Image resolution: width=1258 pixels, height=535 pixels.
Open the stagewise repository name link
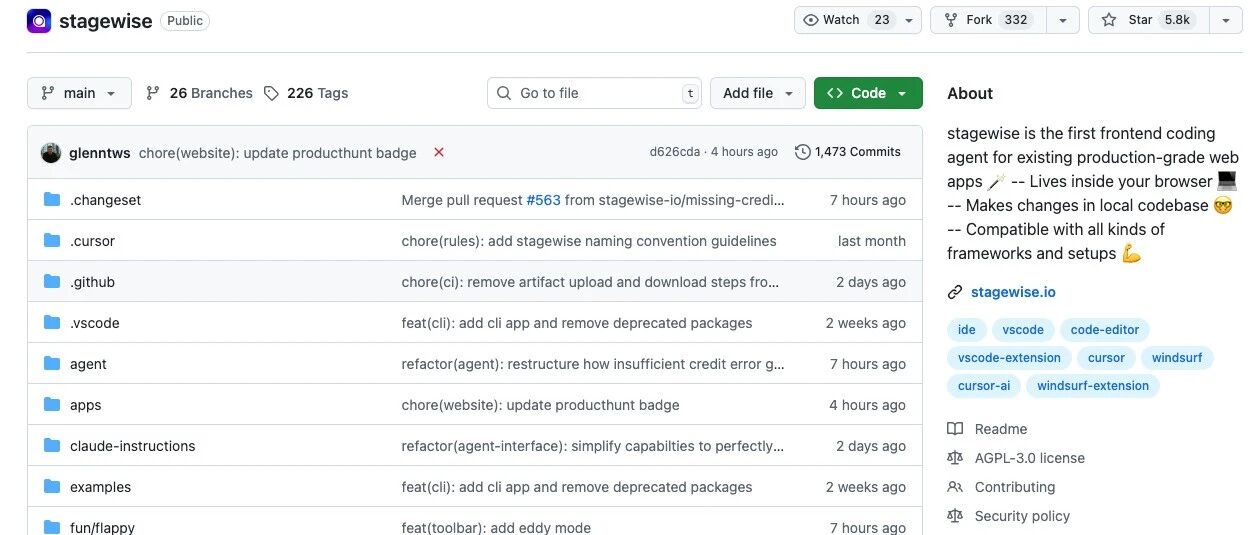pos(105,21)
